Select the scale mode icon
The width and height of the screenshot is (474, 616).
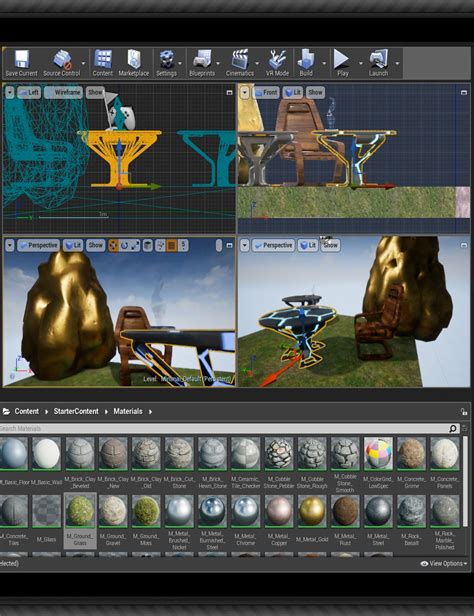coord(135,246)
